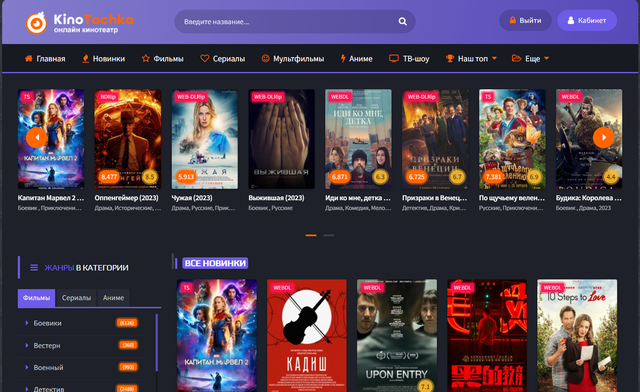Open the Оппенгеймер (2023) title link
The height and width of the screenshot is (392, 640).
click(x=127, y=198)
